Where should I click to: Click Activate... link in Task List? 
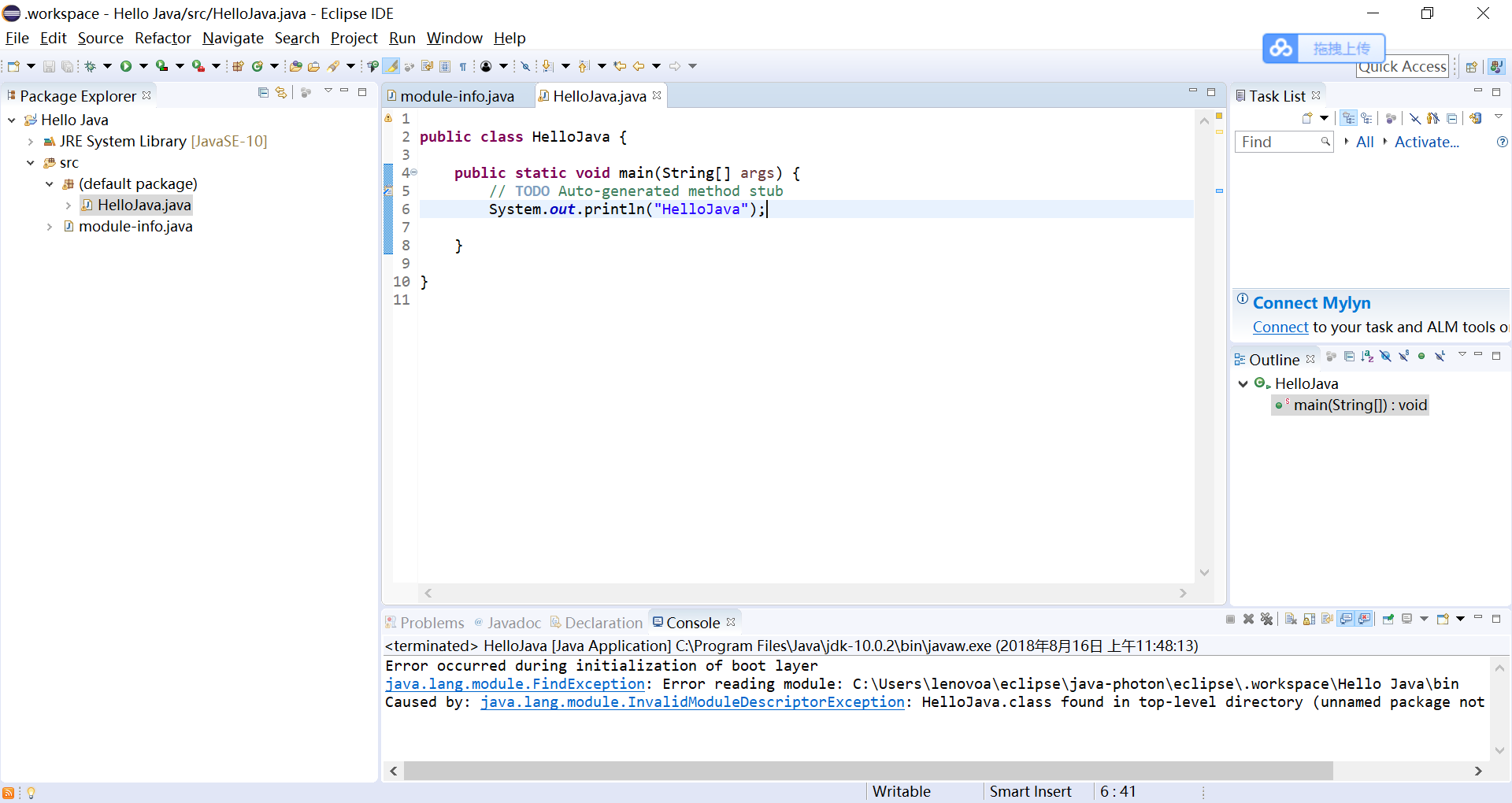point(1427,142)
